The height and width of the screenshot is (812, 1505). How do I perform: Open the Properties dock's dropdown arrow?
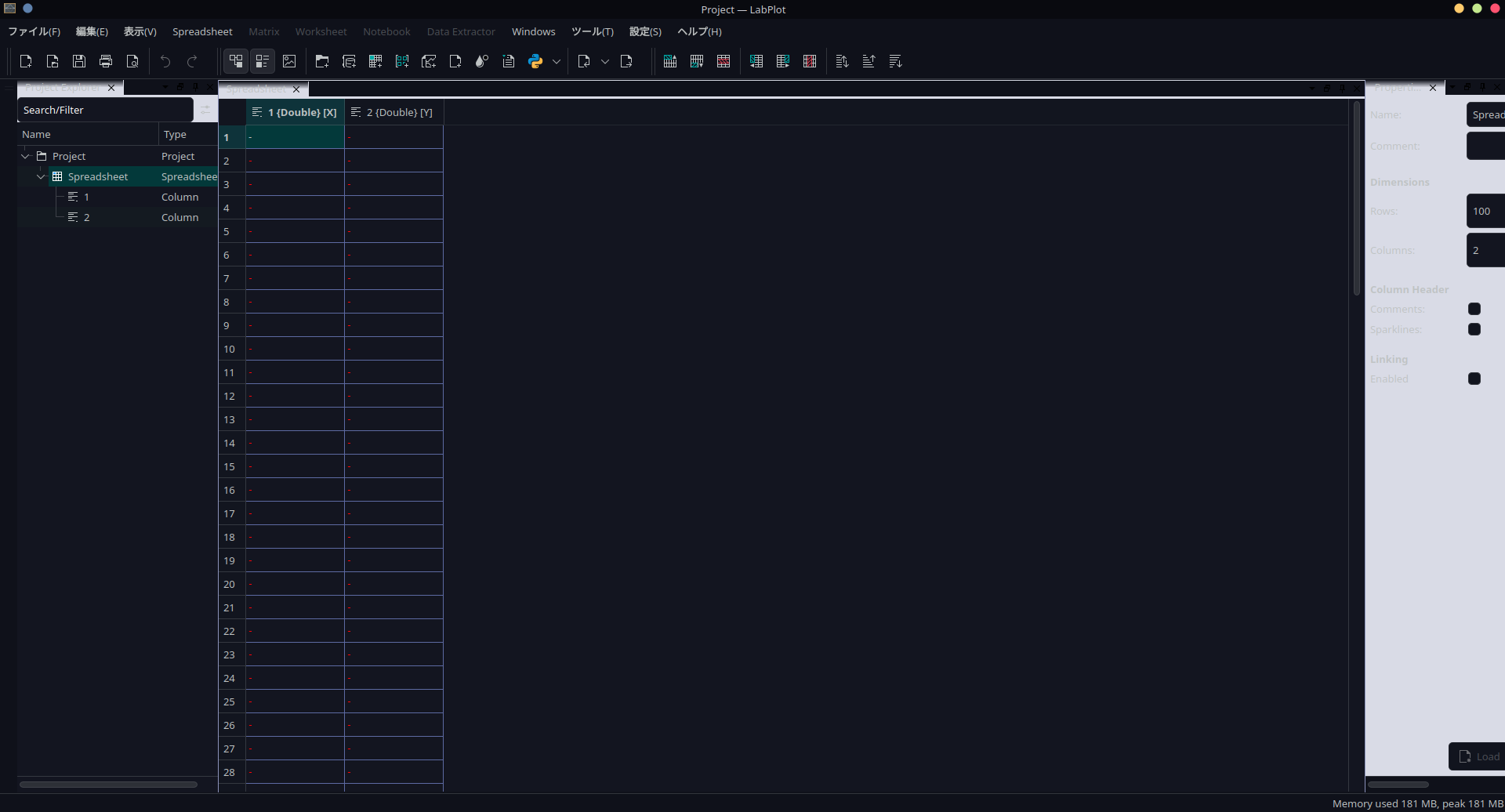tap(1452, 87)
